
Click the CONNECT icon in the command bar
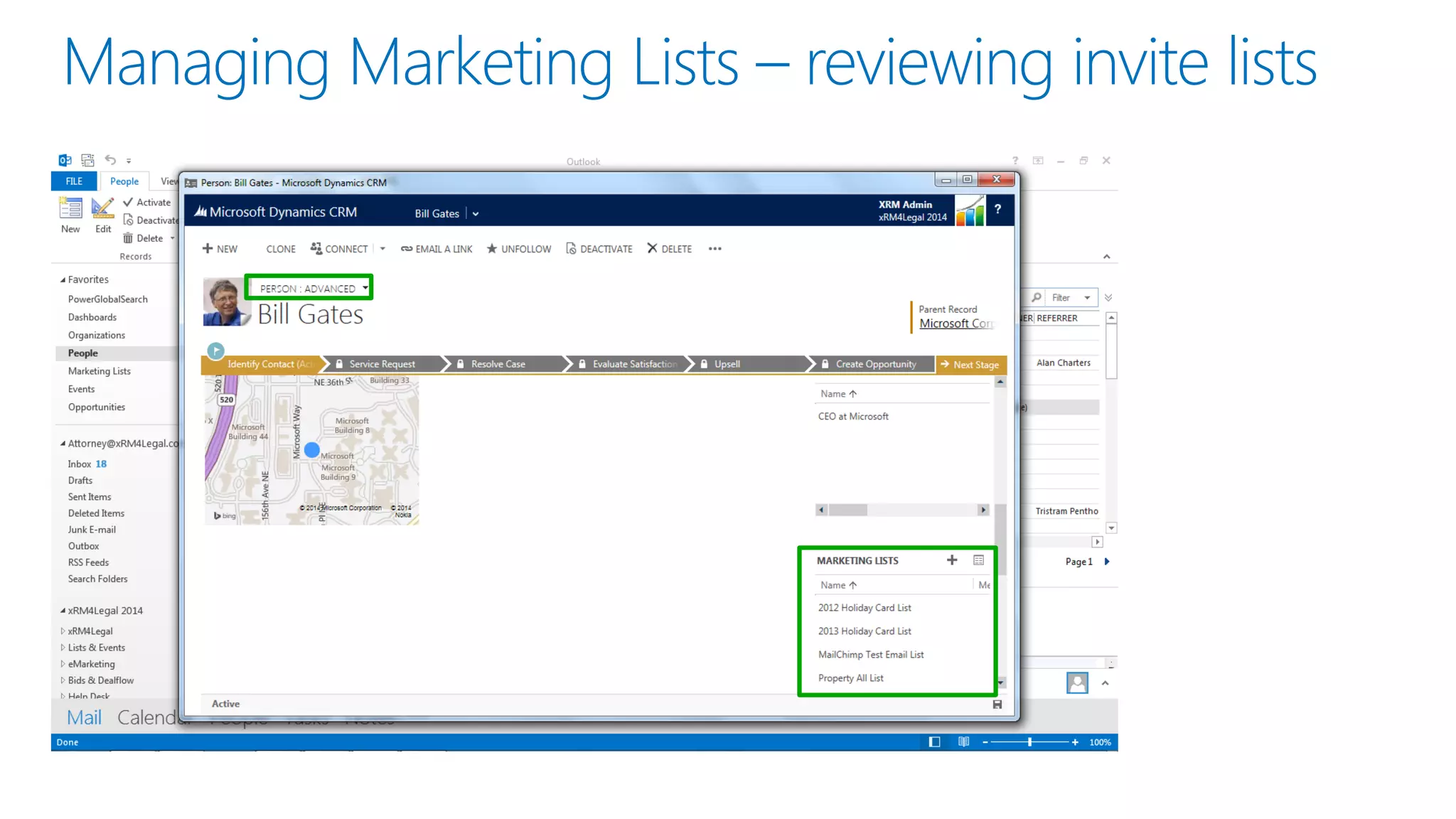click(316, 248)
